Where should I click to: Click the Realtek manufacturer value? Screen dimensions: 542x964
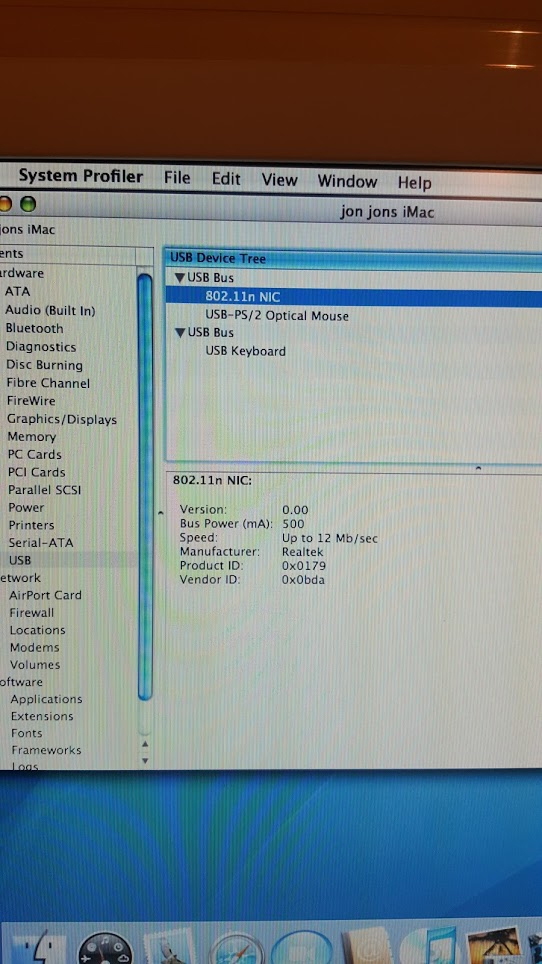(x=302, y=552)
